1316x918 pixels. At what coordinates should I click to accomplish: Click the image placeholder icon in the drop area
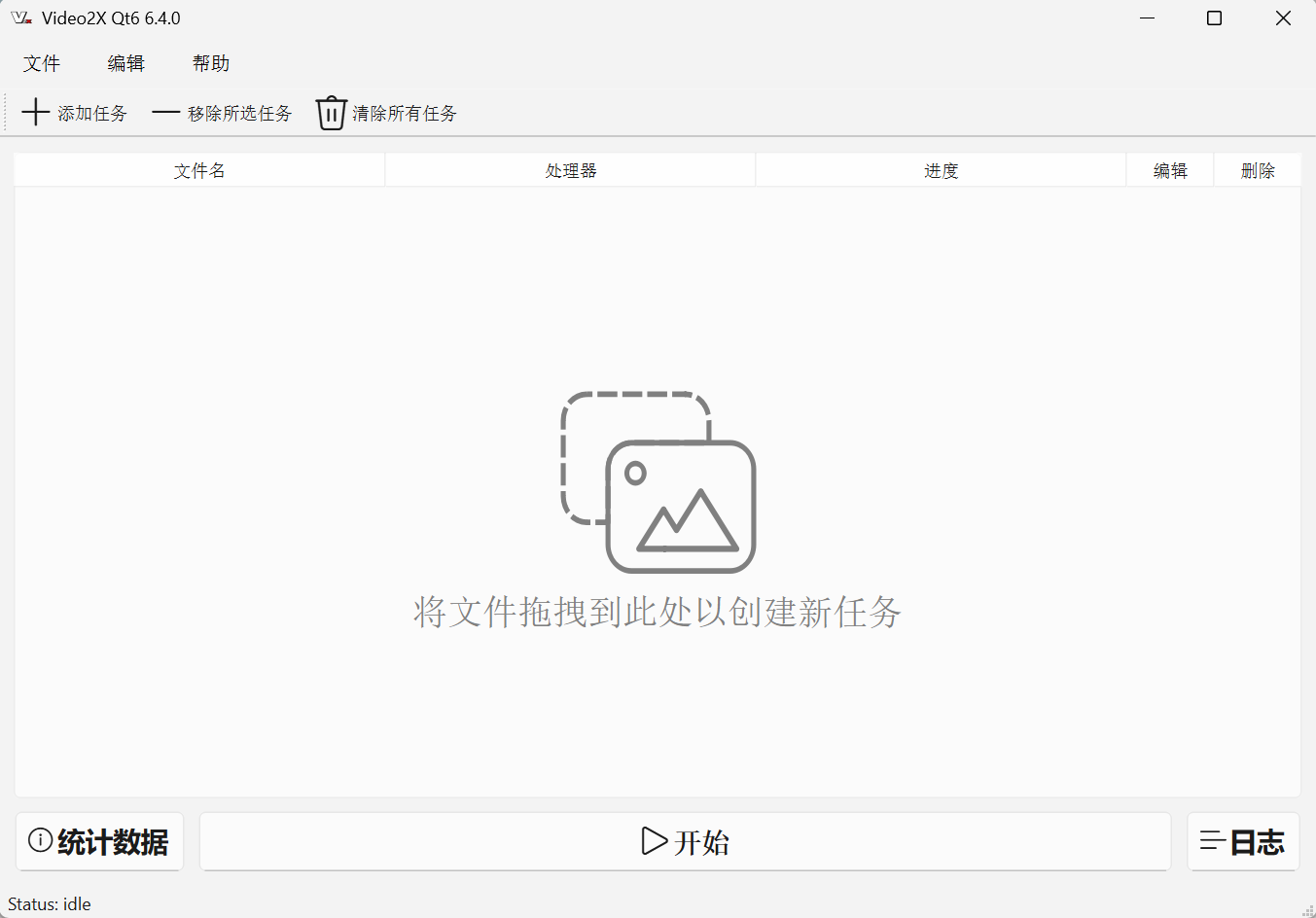point(680,505)
